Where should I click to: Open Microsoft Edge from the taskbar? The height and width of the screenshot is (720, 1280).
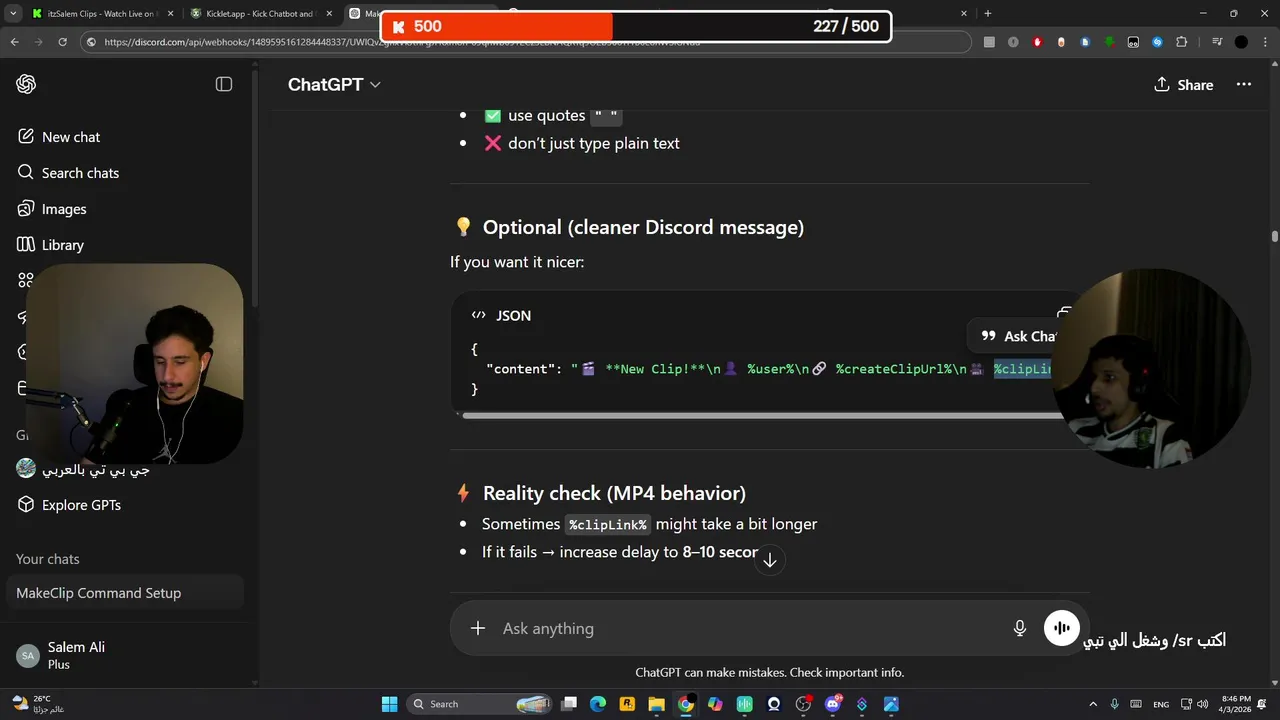(598, 704)
